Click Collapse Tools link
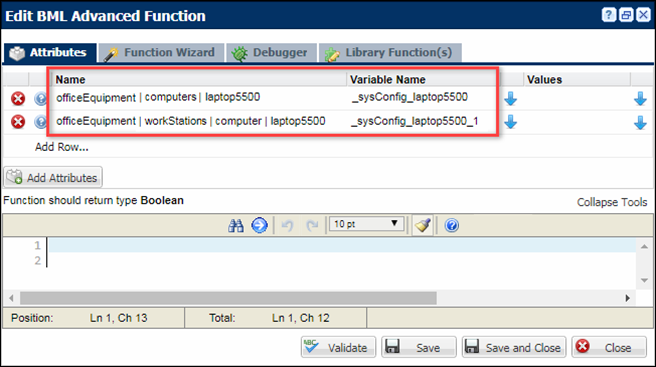656x367 pixels. (x=612, y=202)
